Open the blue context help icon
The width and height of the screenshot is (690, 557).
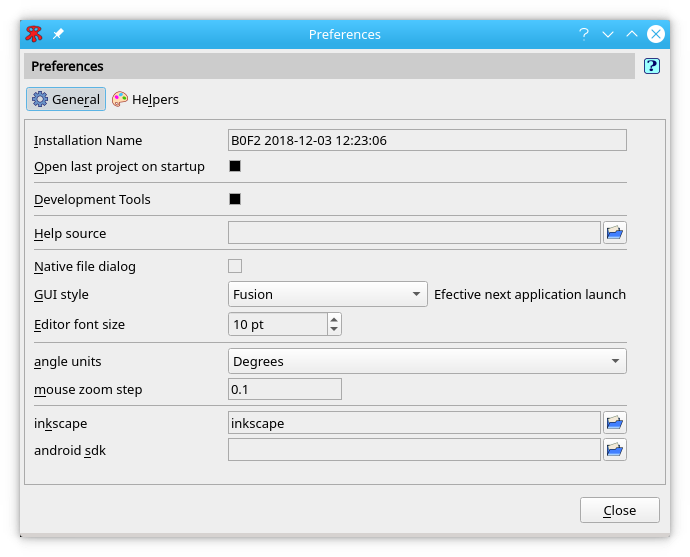tap(652, 66)
